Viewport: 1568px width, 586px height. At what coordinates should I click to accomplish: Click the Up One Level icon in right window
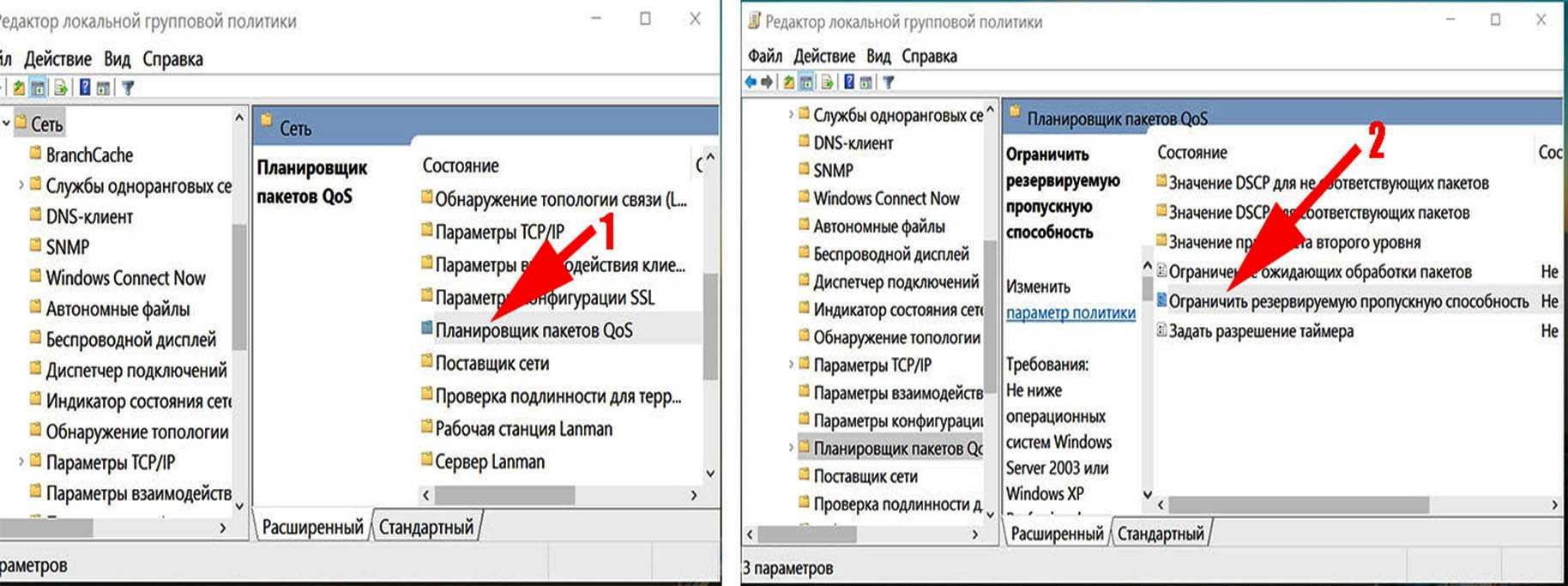788,82
